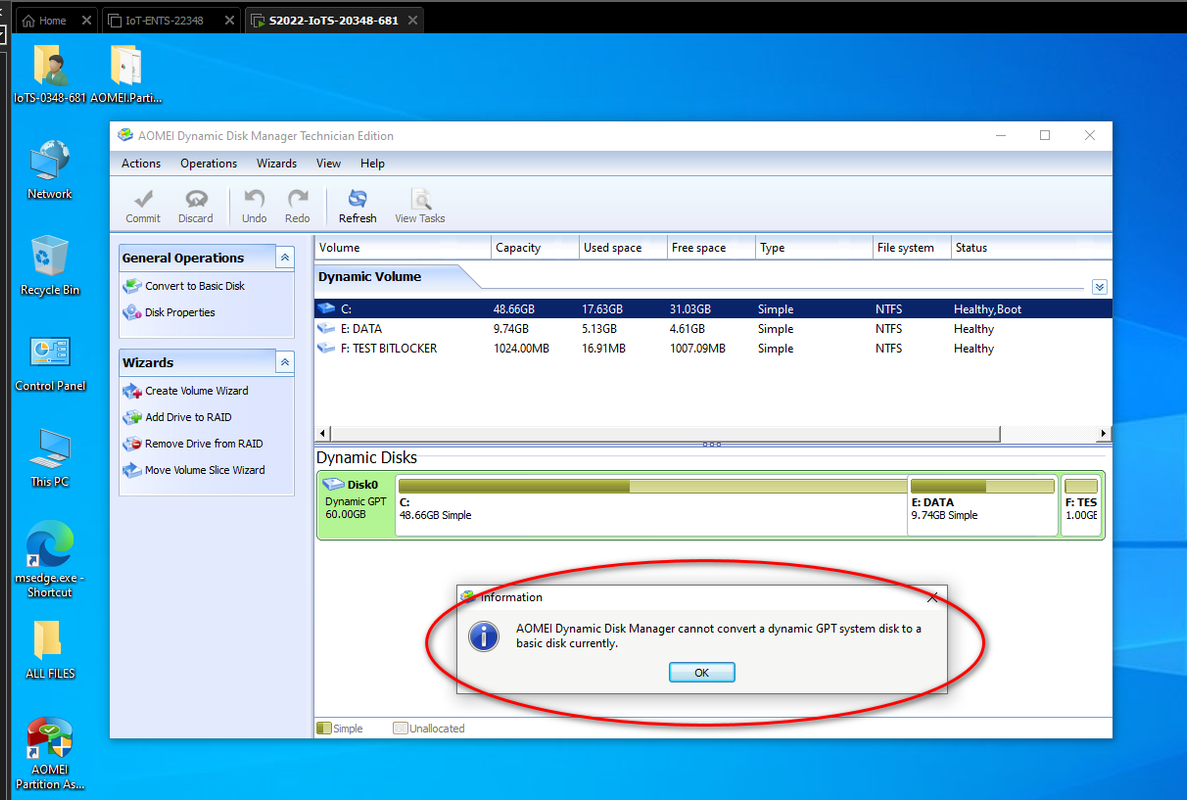Screen dimensions: 1187x800
Task: Open the View menu
Action: tap(328, 163)
